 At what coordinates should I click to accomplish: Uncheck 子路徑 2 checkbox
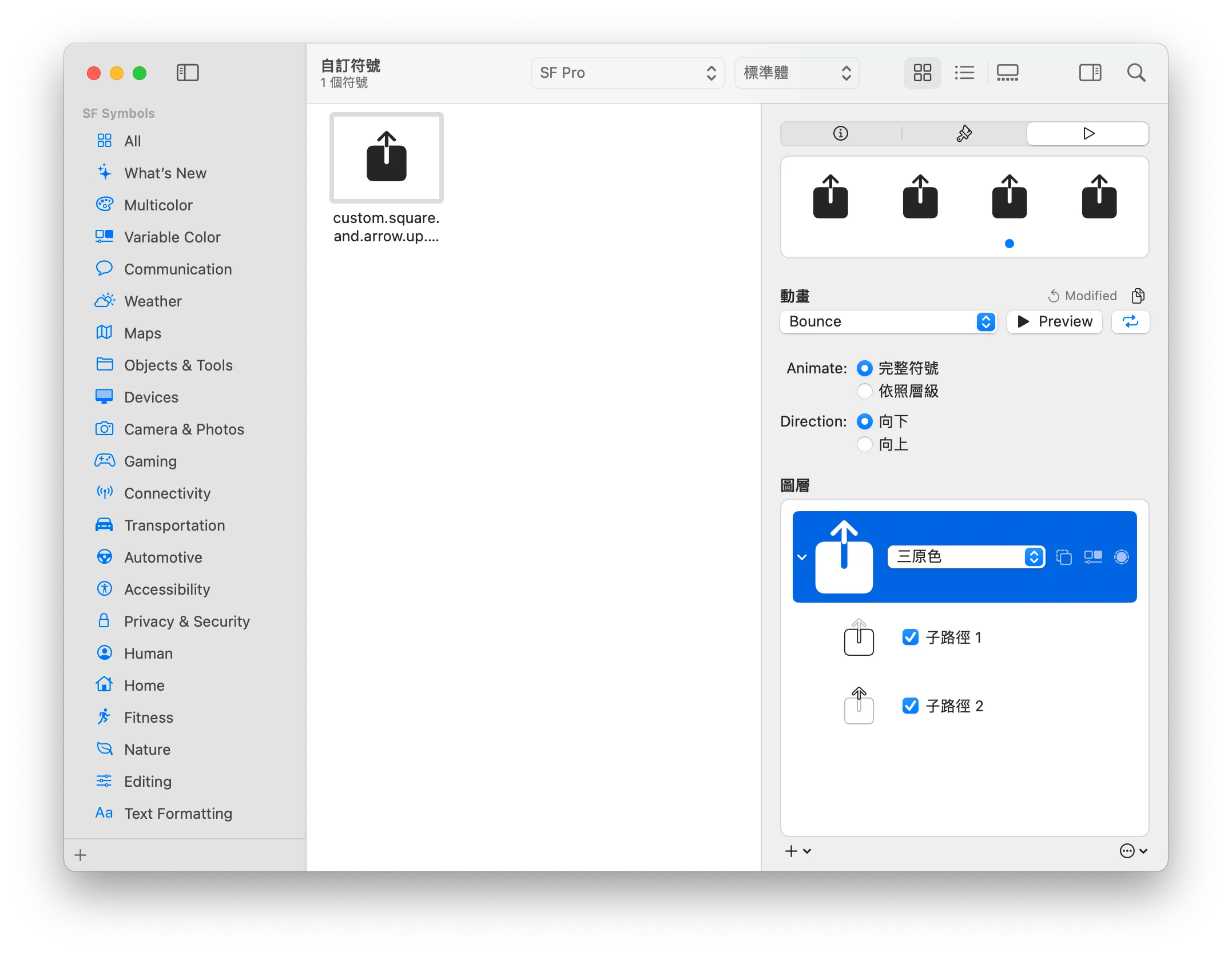coord(910,706)
